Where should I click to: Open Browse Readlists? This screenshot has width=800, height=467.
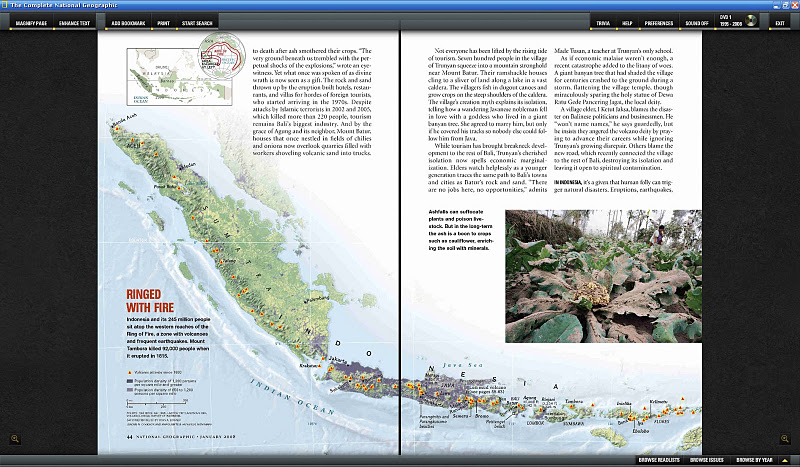point(658,460)
